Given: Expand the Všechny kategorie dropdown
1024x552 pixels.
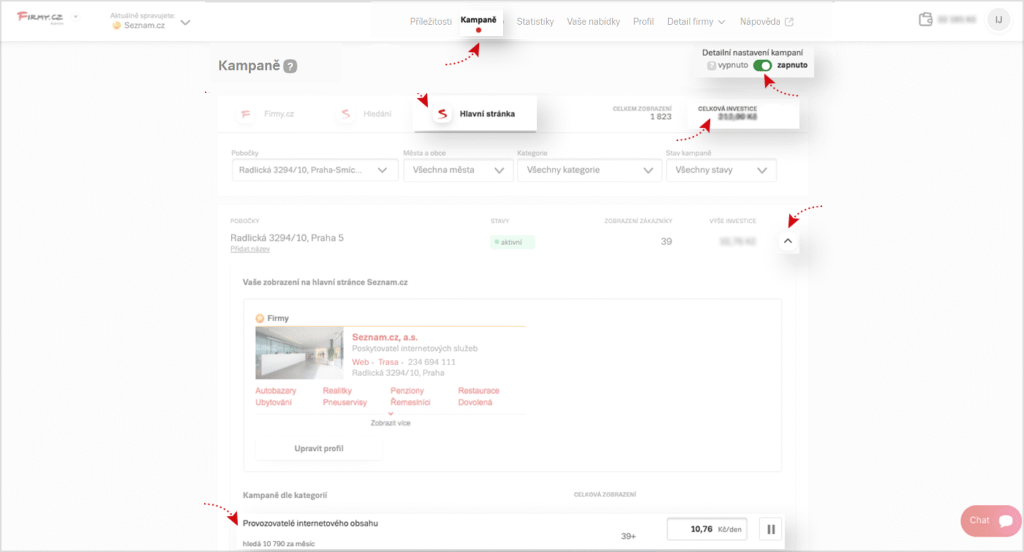Looking at the screenshot, I should tap(588, 170).
